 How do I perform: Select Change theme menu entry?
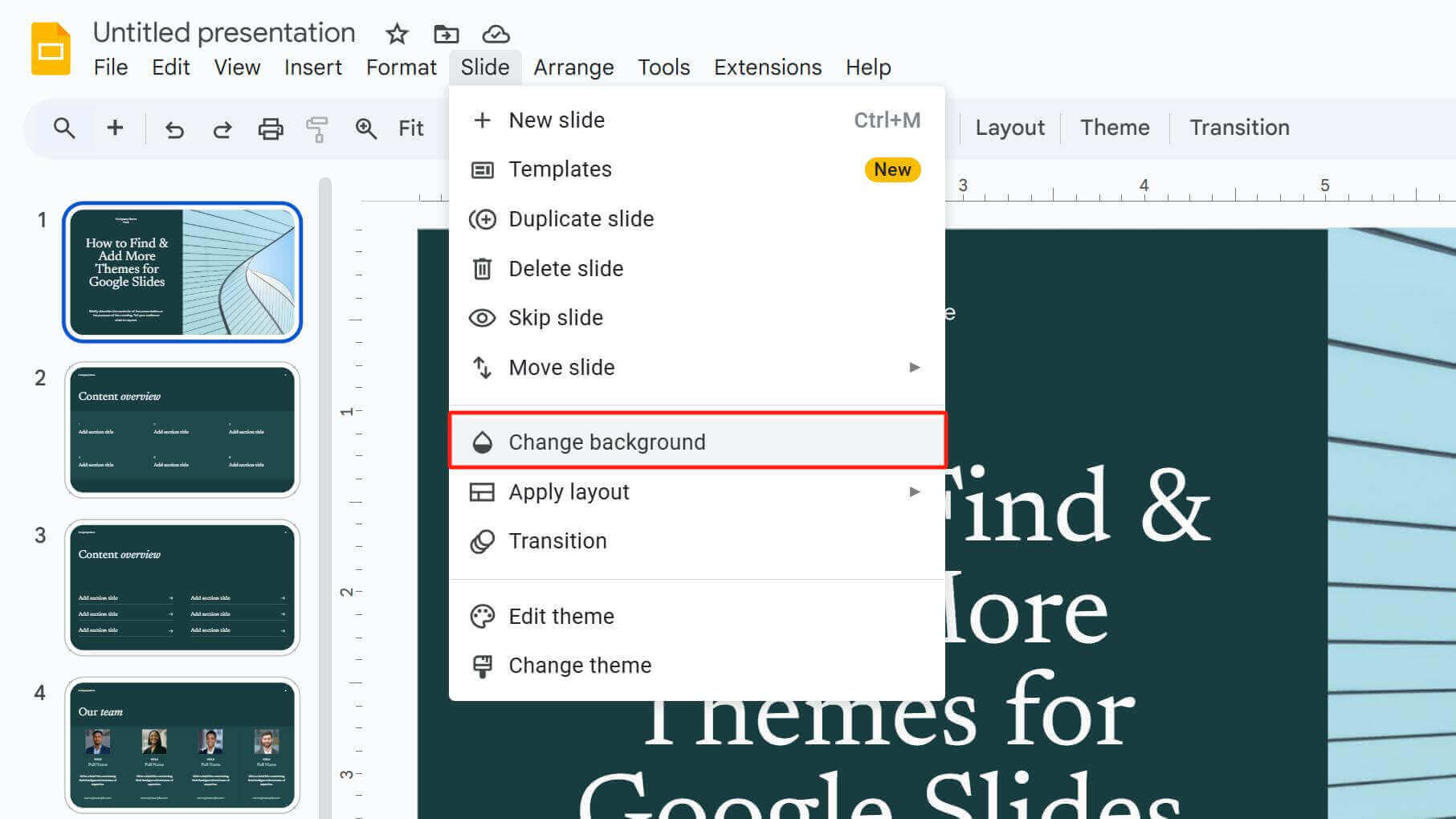pyautogui.click(x=696, y=666)
